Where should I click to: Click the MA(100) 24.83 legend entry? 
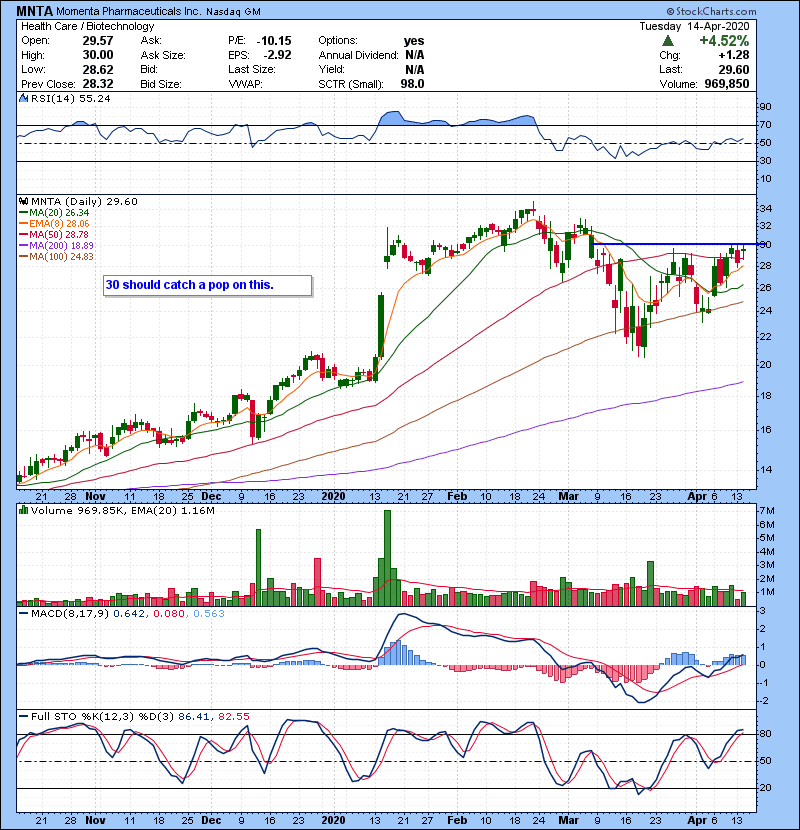pyautogui.click(x=56, y=257)
